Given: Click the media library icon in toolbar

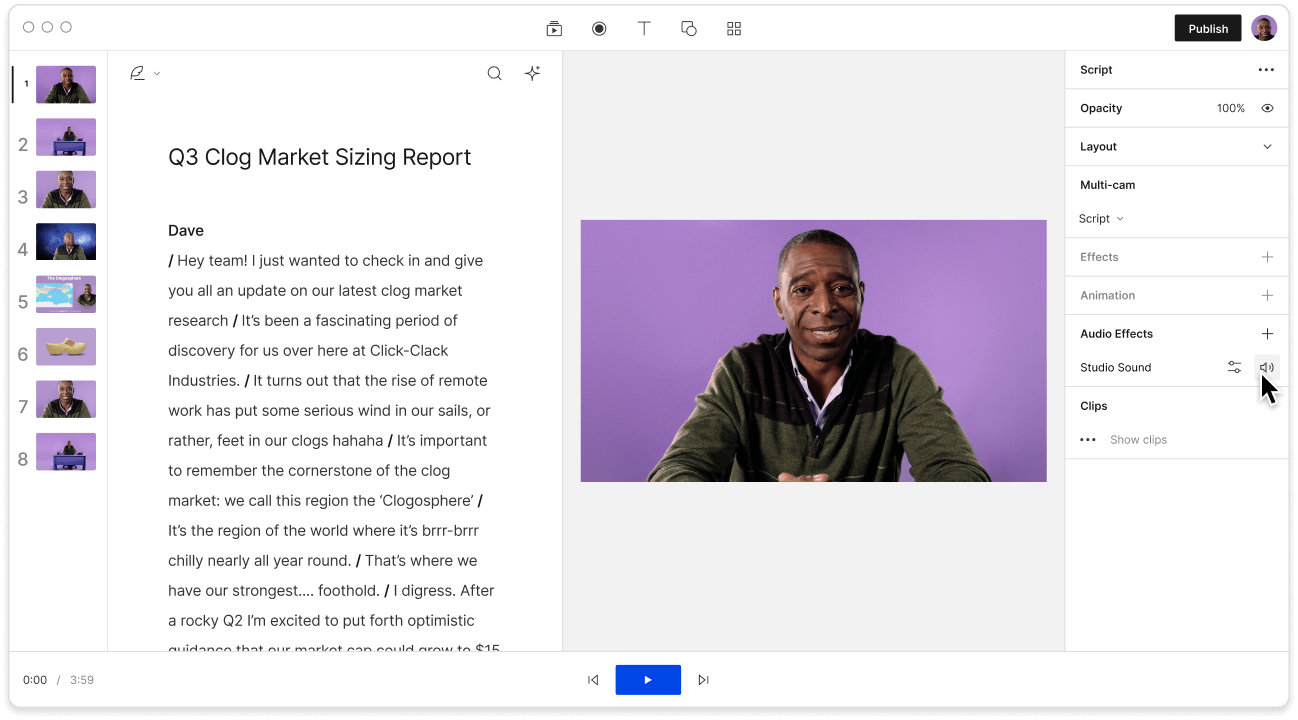Looking at the screenshot, I should (x=554, y=29).
